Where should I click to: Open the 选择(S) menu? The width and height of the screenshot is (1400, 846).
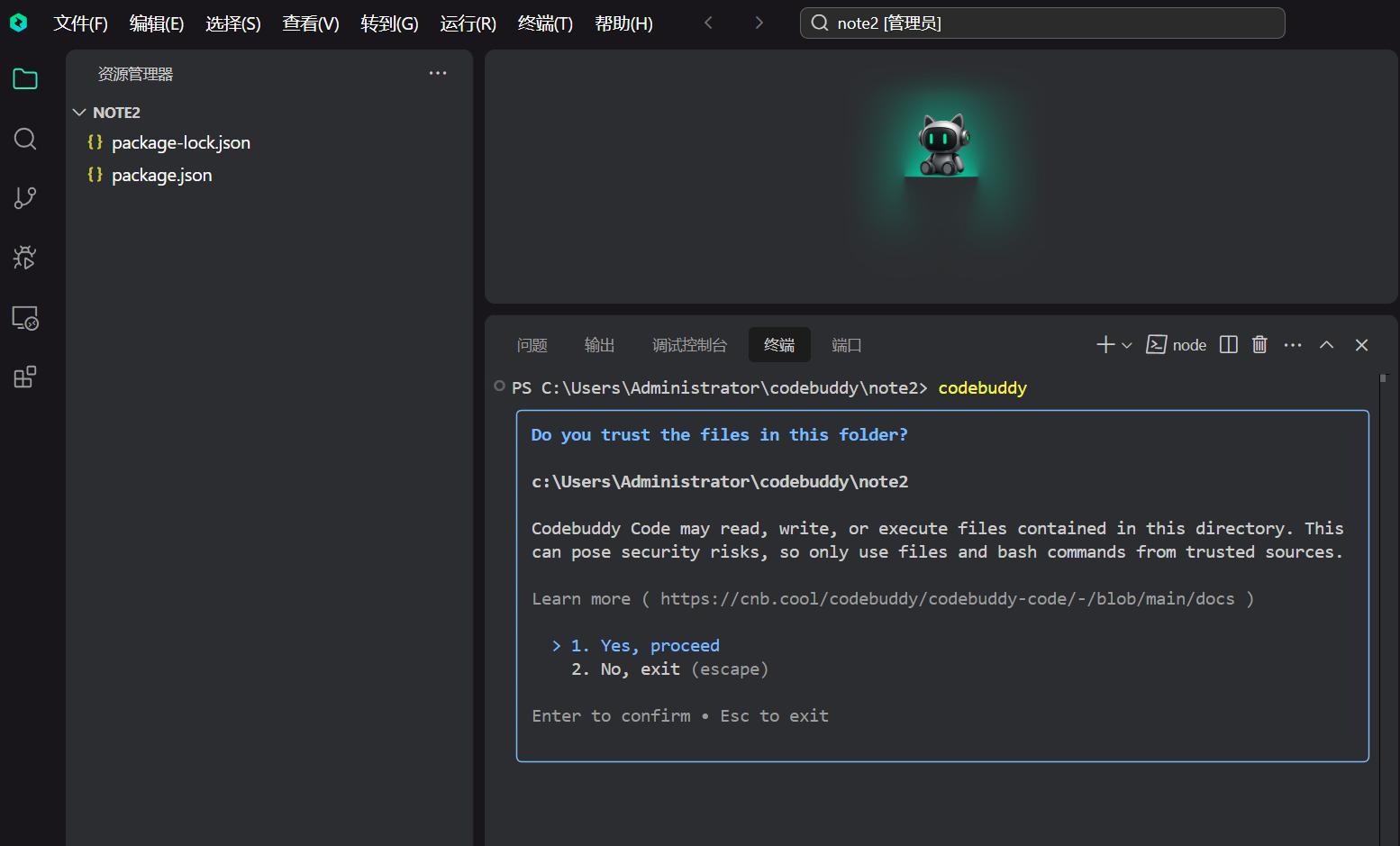(233, 23)
